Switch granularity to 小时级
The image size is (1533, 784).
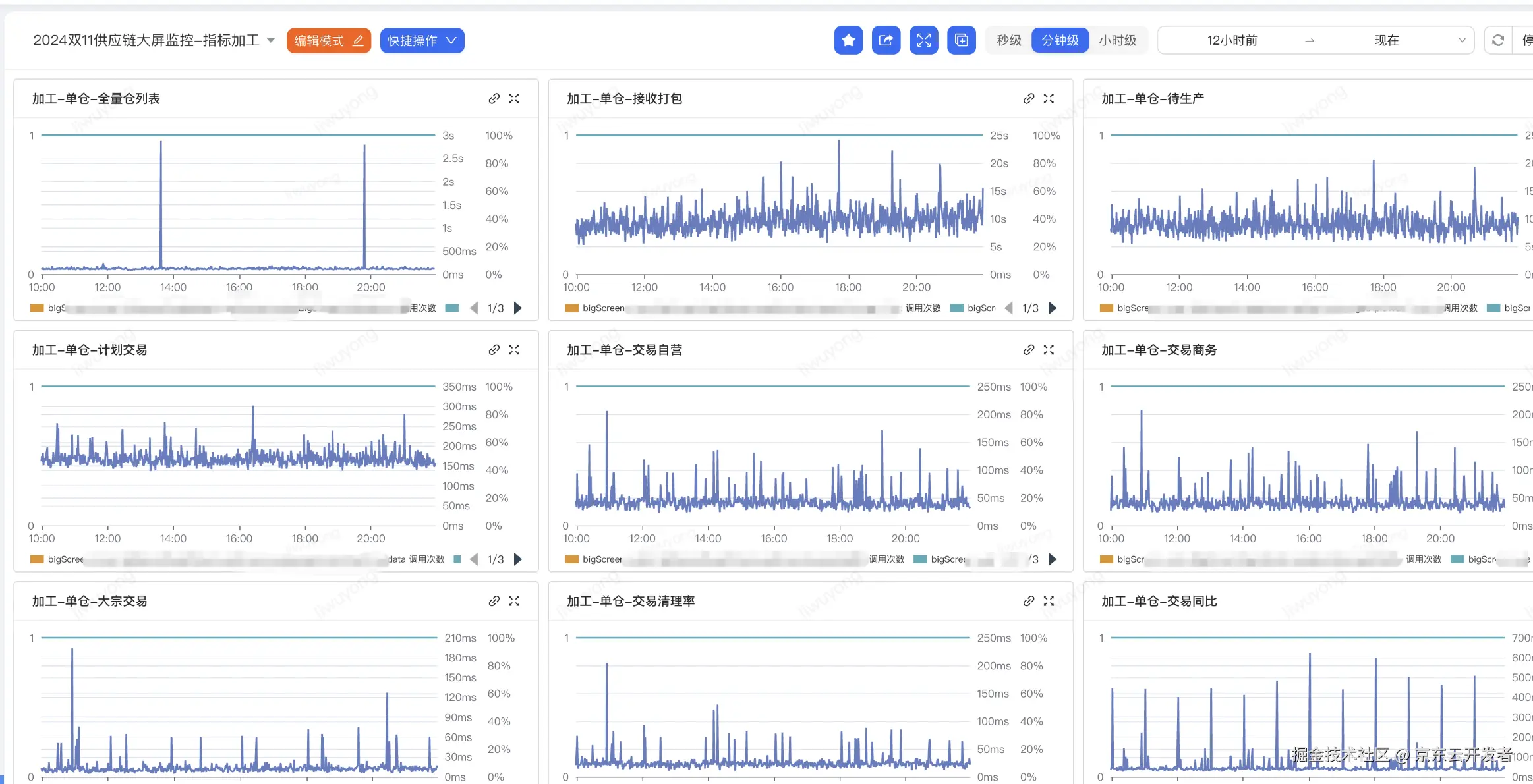pyautogui.click(x=1117, y=40)
